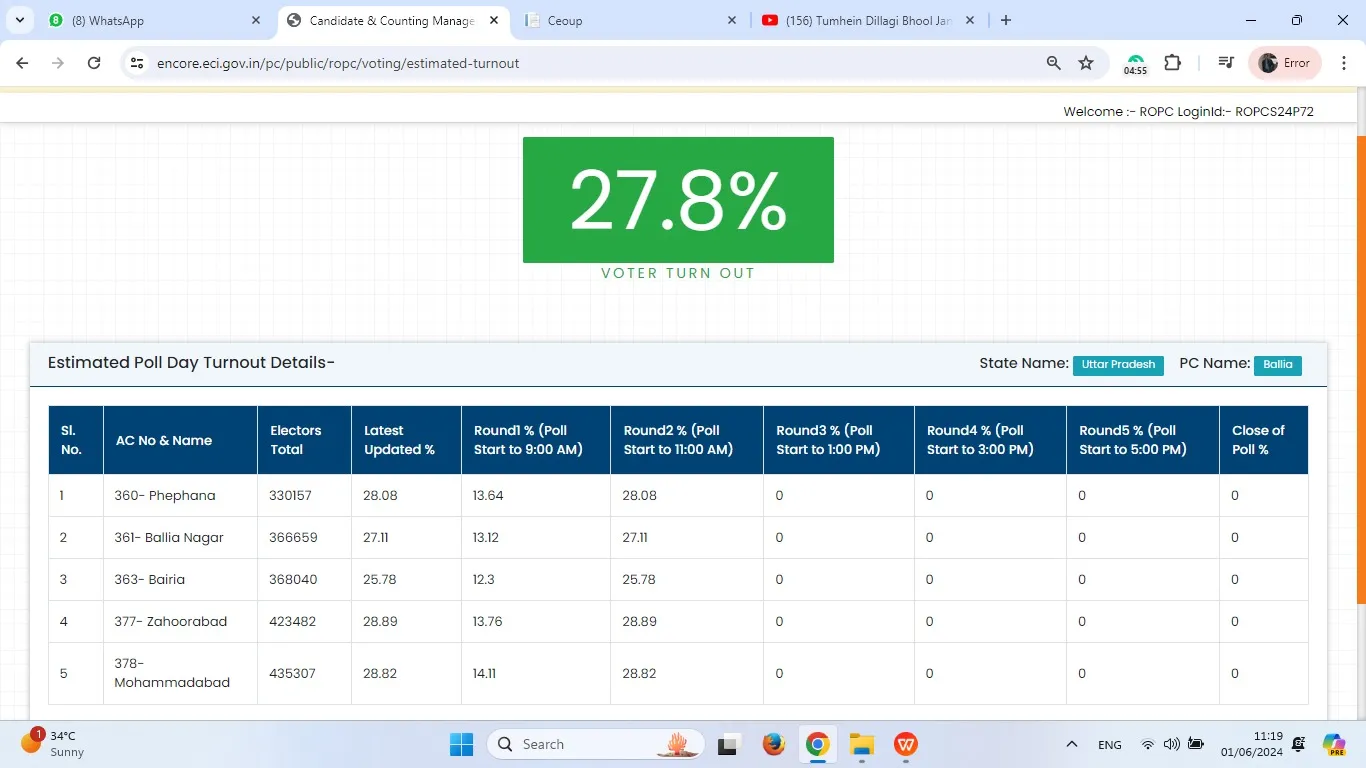Close the Ceoup tab
The width and height of the screenshot is (1366, 768).
tap(731, 20)
